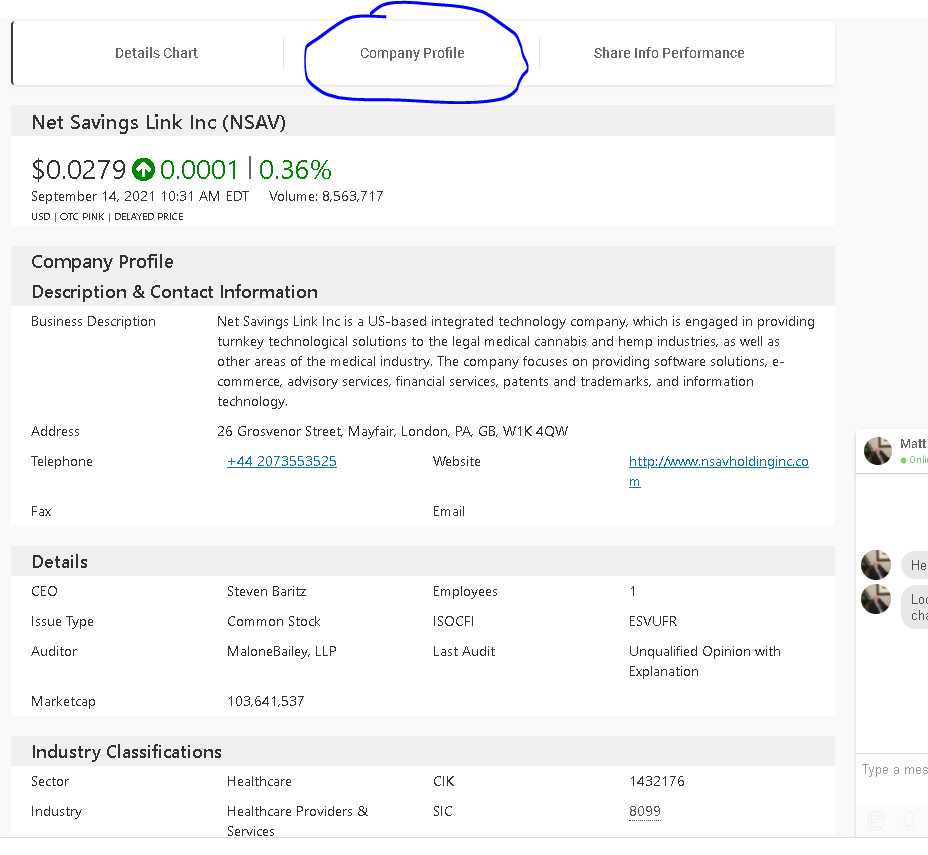Click the avatar beside the 'Loo' chat message
The height and width of the screenshot is (855, 928).
pos(876,599)
